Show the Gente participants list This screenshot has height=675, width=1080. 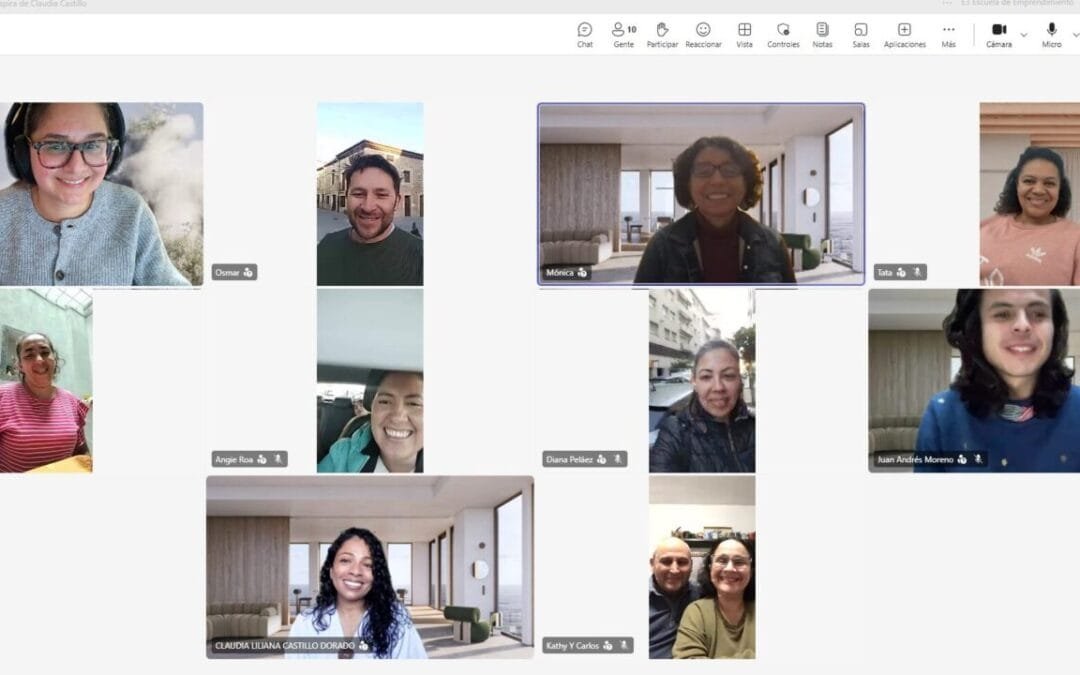coord(623,34)
